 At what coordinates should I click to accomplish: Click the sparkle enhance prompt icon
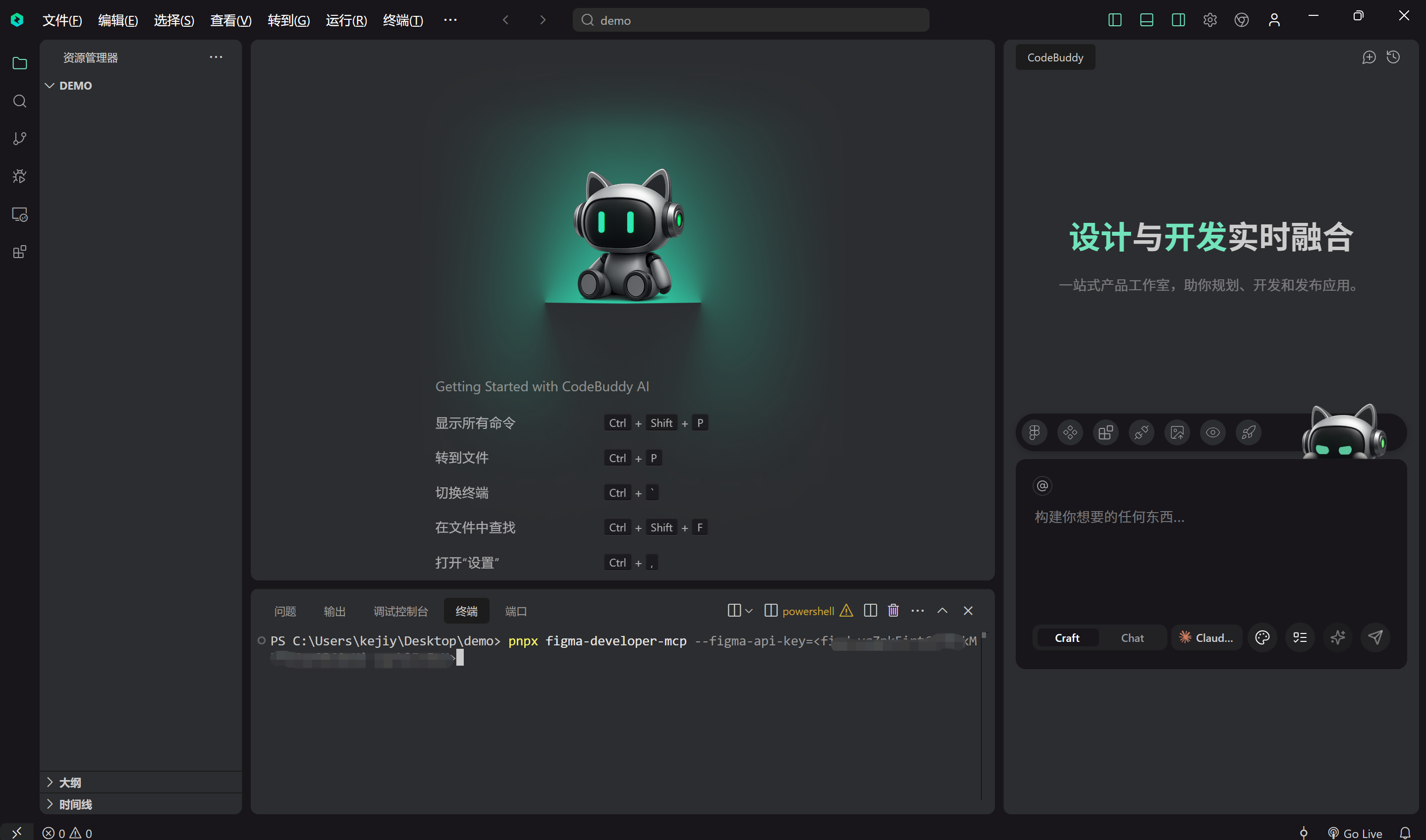pos(1338,638)
